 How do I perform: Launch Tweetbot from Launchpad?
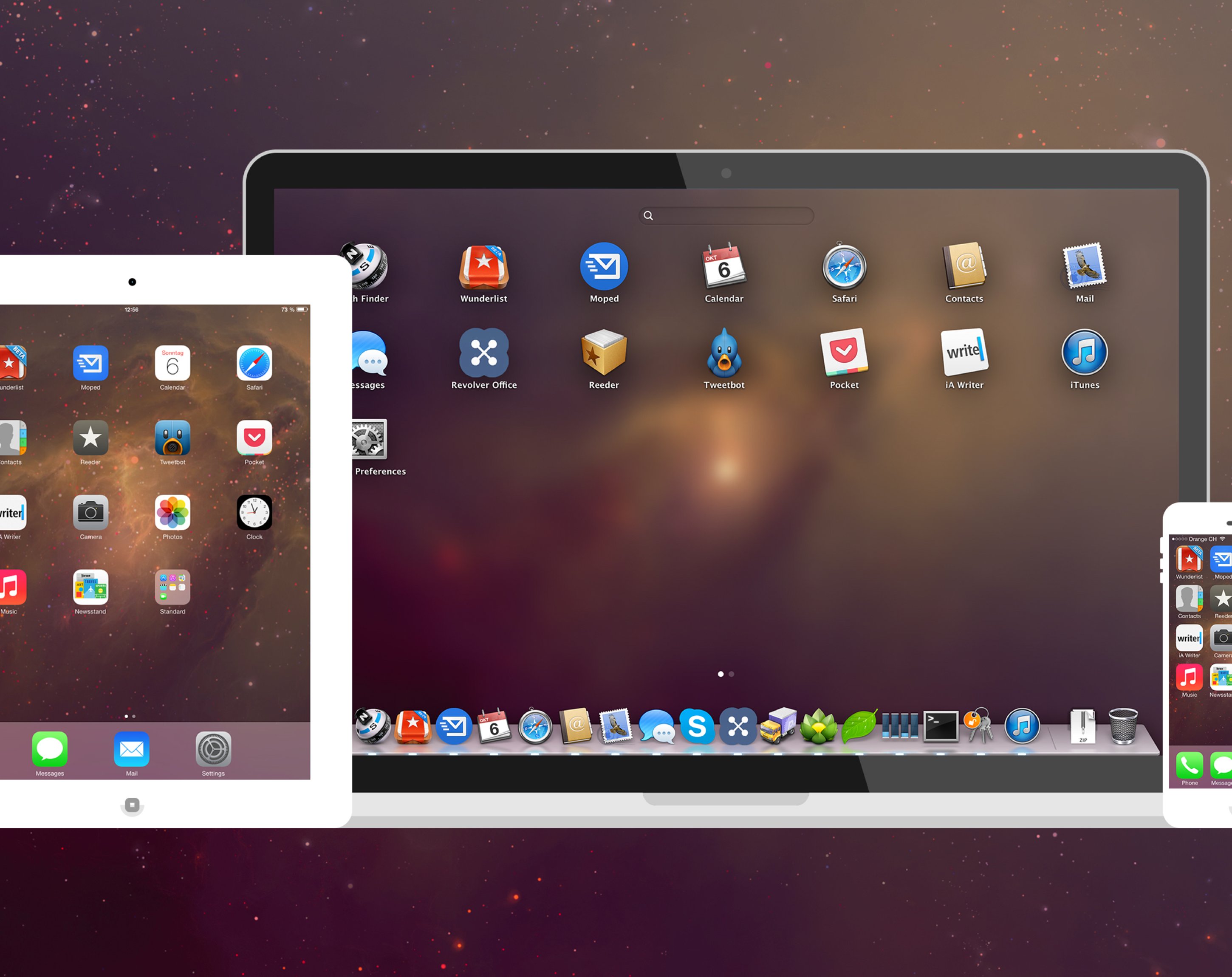coord(724,353)
